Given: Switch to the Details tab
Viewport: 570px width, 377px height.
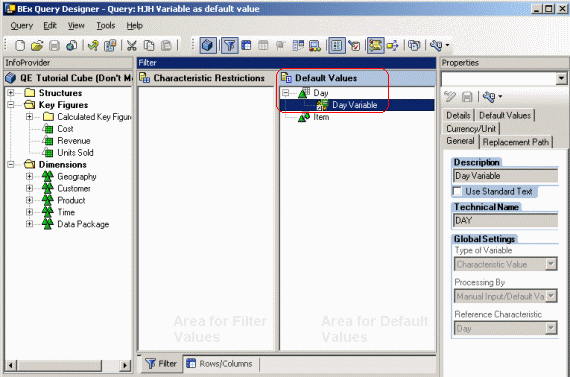Looking at the screenshot, I should [458, 116].
